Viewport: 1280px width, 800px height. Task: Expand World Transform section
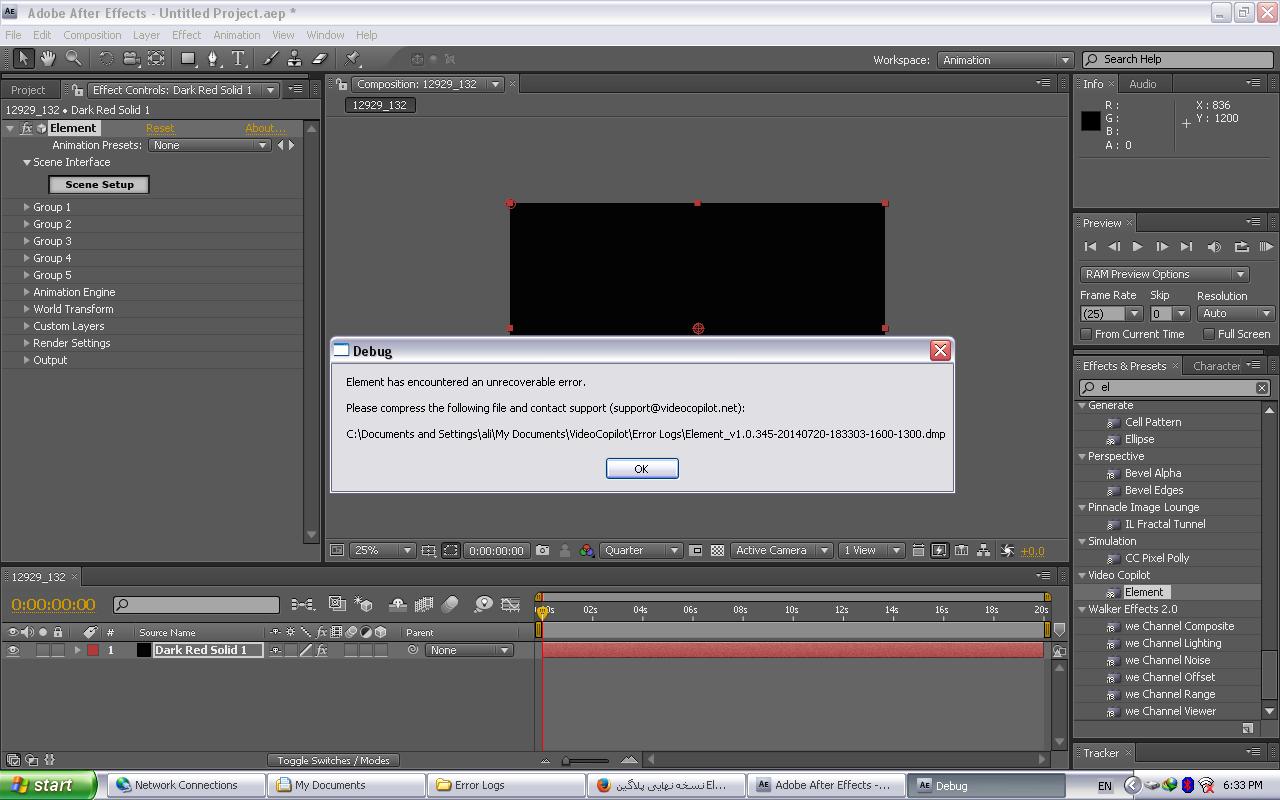(x=27, y=309)
